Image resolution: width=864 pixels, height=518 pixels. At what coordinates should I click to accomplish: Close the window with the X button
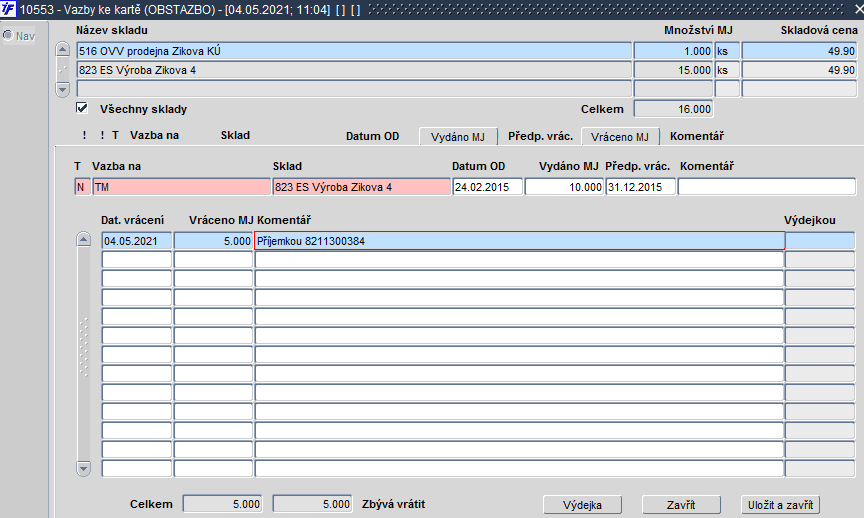(x=858, y=9)
